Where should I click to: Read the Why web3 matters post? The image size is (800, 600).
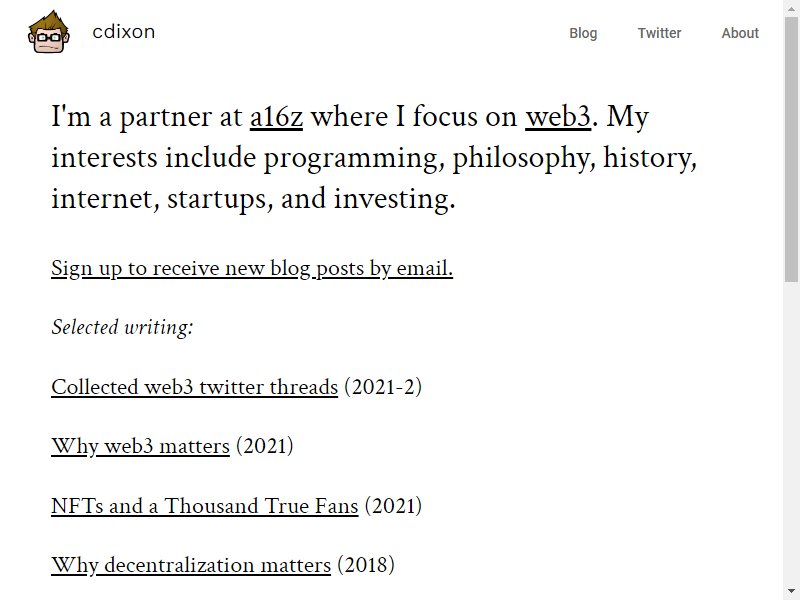(140, 446)
